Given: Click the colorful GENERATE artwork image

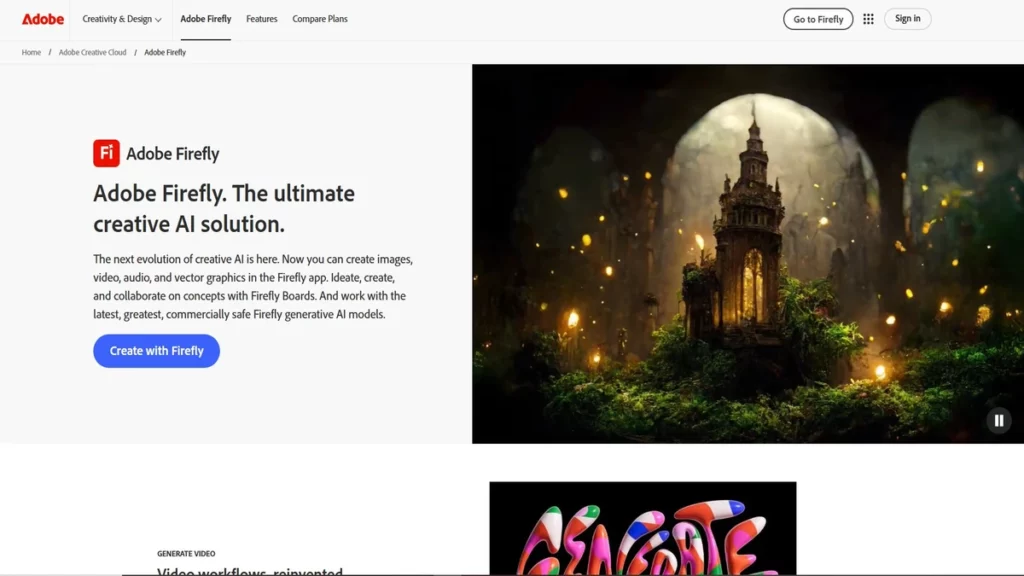Looking at the screenshot, I should tap(642, 530).
